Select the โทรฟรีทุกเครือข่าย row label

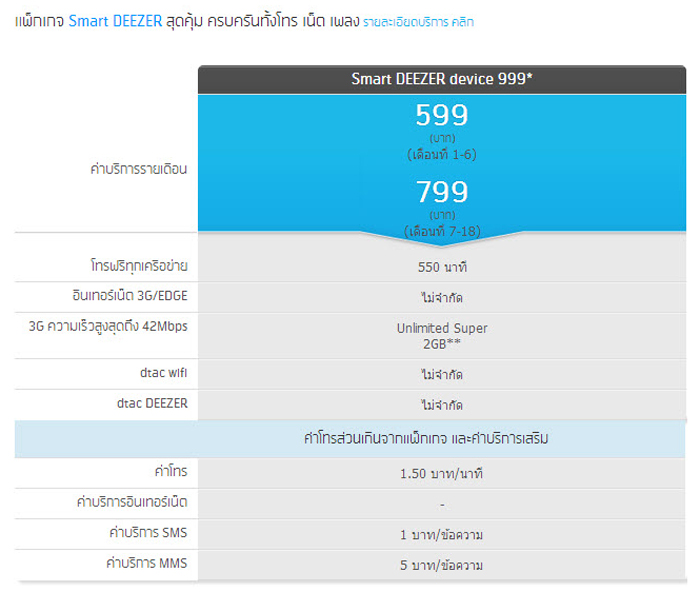click(x=137, y=267)
